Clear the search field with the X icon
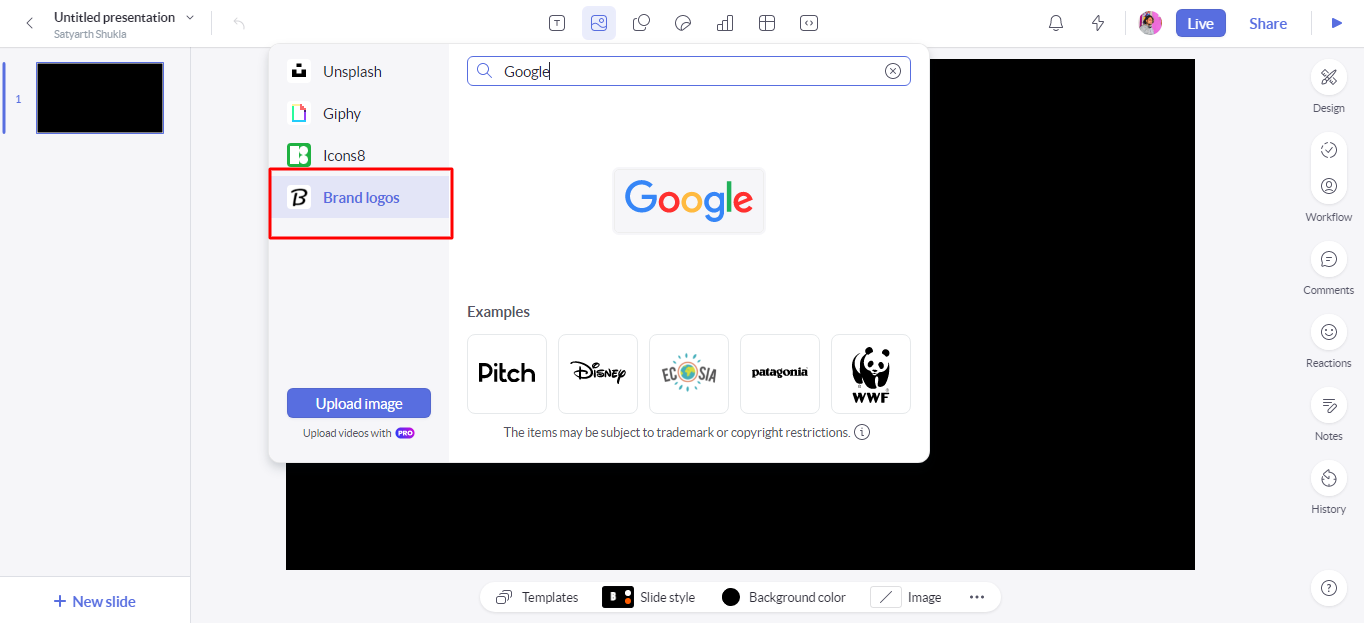 pyautogui.click(x=893, y=71)
